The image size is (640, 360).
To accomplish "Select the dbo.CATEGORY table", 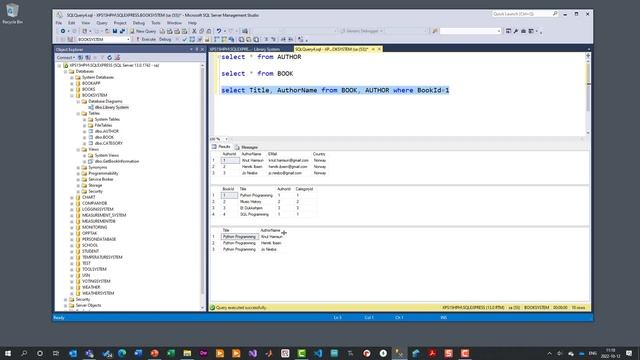I will click(x=108, y=143).
